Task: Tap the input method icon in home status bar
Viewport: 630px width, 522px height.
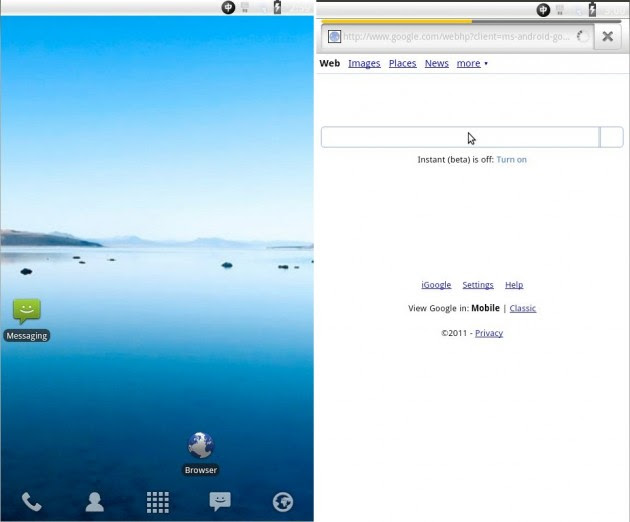Action: pos(228,7)
